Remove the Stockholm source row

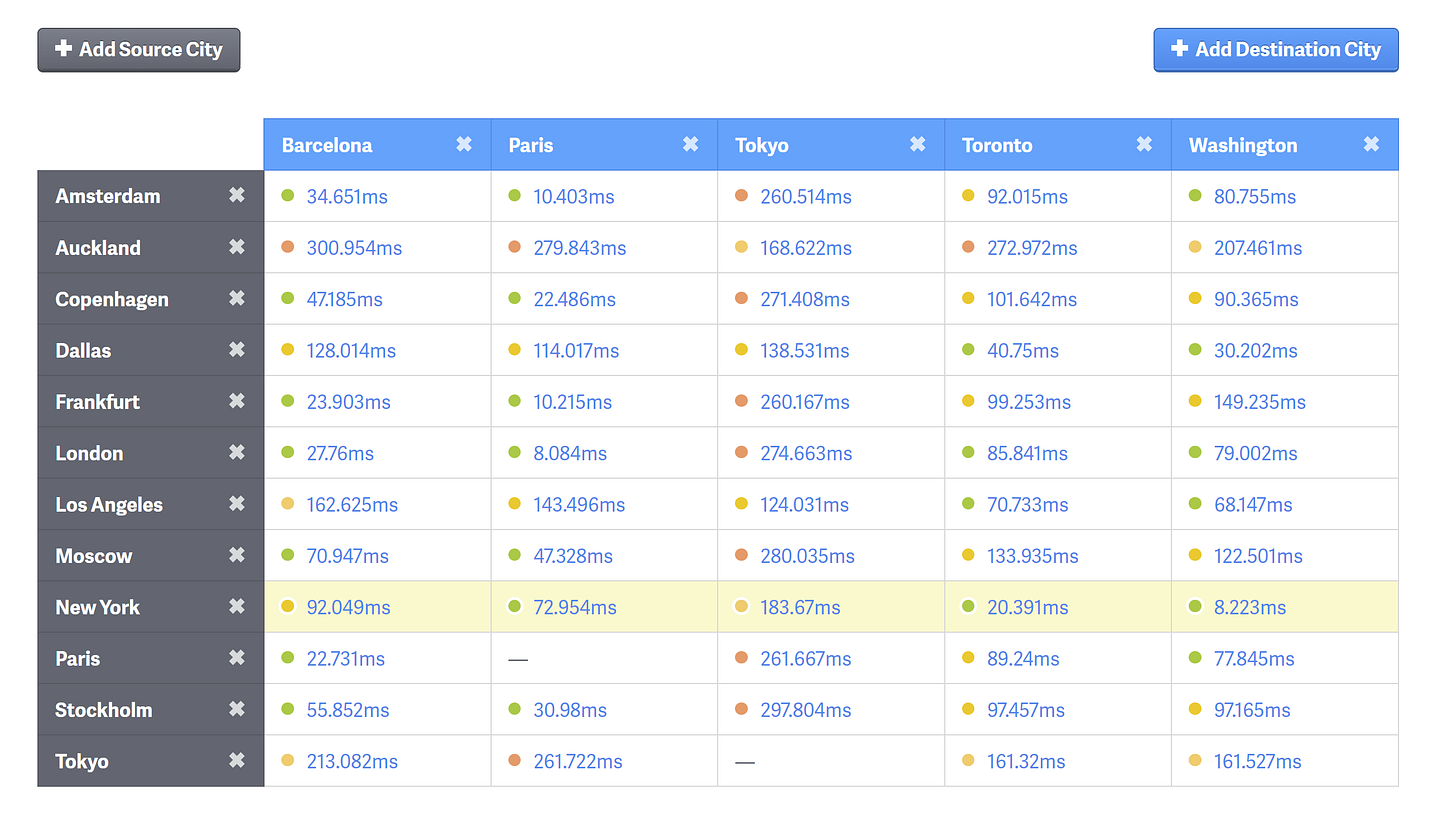(x=237, y=709)
